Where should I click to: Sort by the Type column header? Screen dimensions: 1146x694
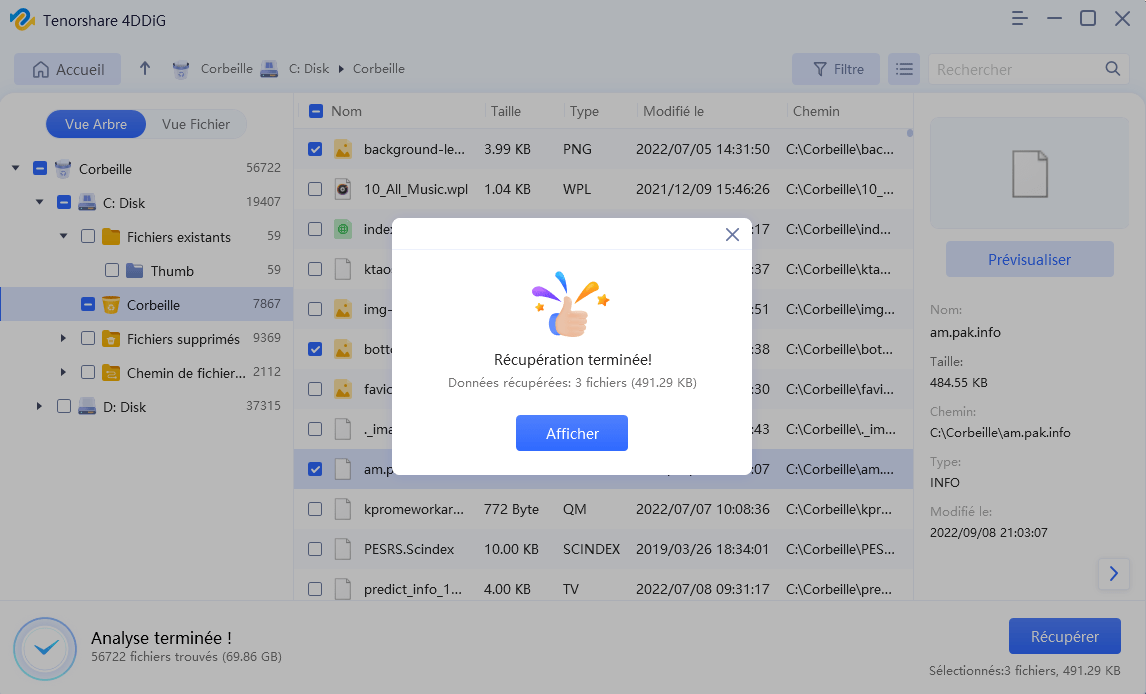click(x=584, y=111)
